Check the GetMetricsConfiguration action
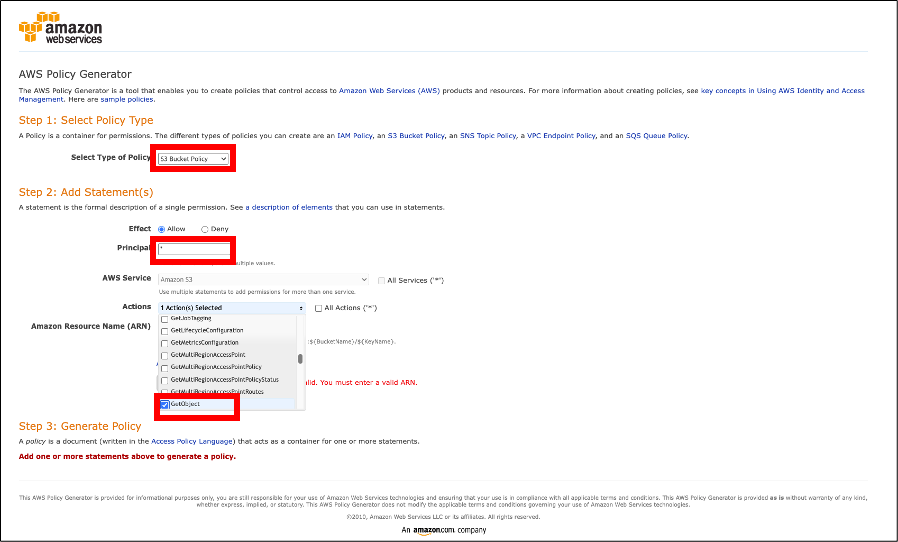This screenshot has height=542, width=898. pos(164,343)
